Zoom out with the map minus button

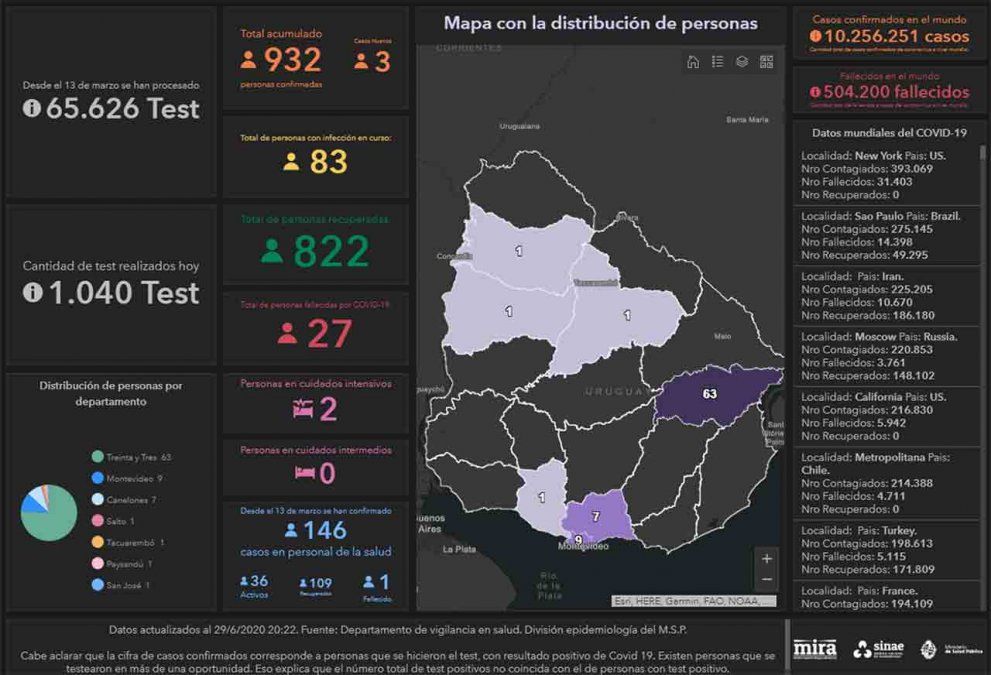pyautogui.click(x=766, y=580)
